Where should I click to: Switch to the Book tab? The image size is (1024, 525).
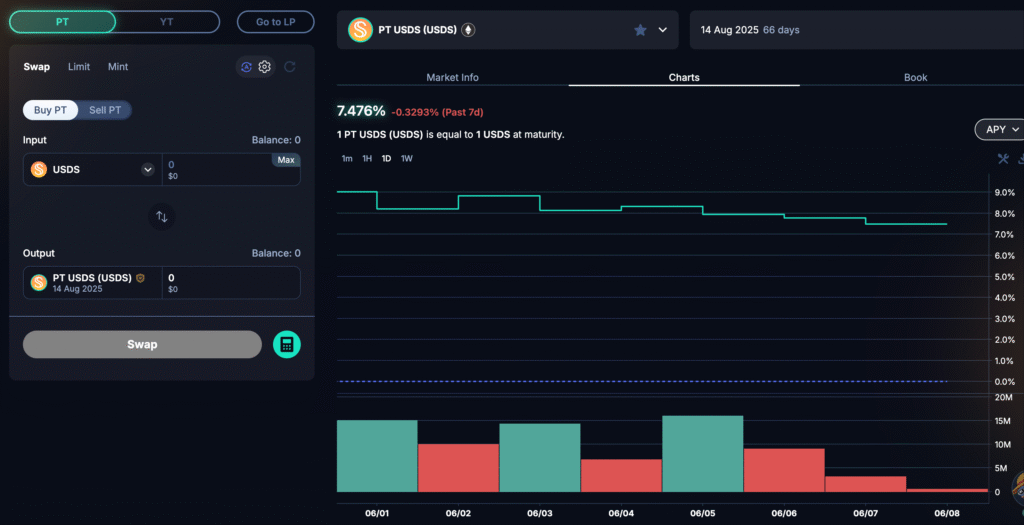point(915,77)
